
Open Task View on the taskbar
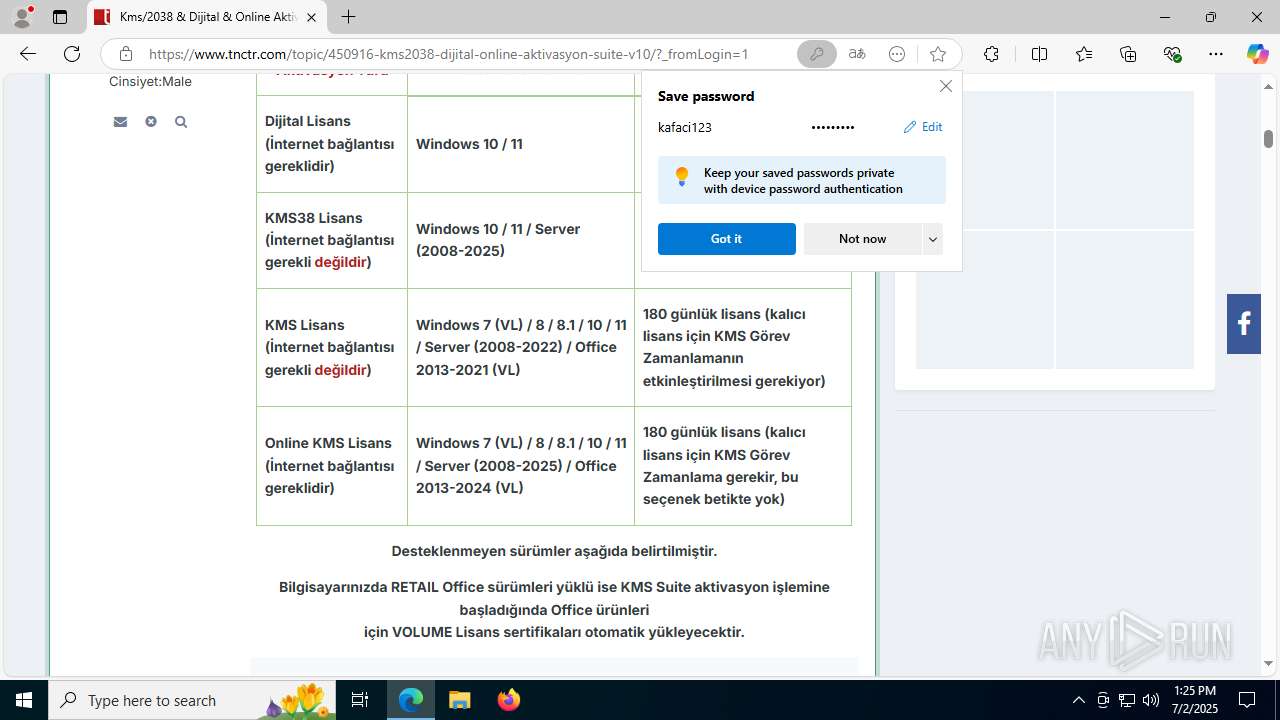tap(360, 700)
